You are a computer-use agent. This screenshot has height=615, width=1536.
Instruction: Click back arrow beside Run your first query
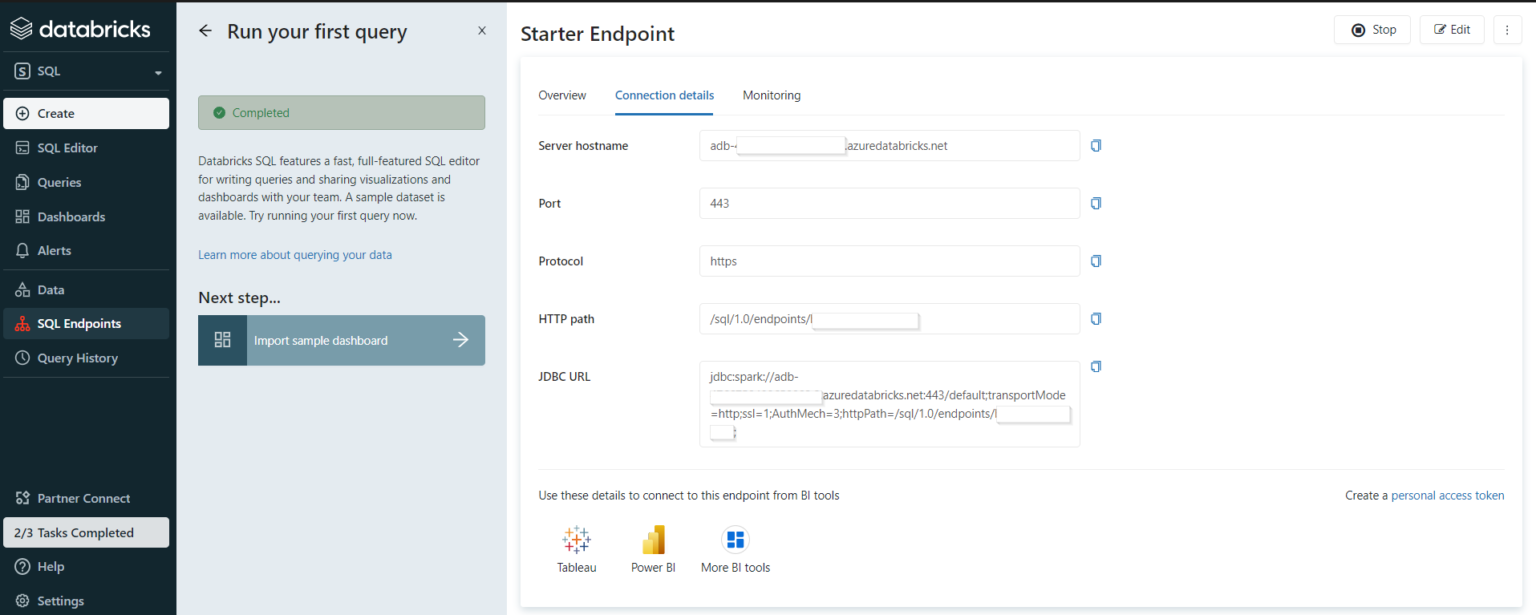[x=205, y=31]
